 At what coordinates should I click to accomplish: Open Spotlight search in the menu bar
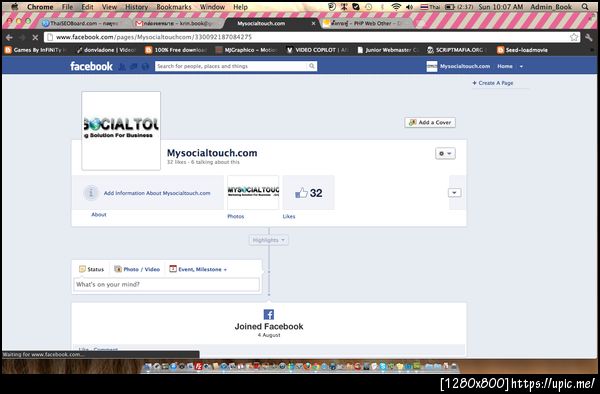pyautogui.click(x=585, y=7)
